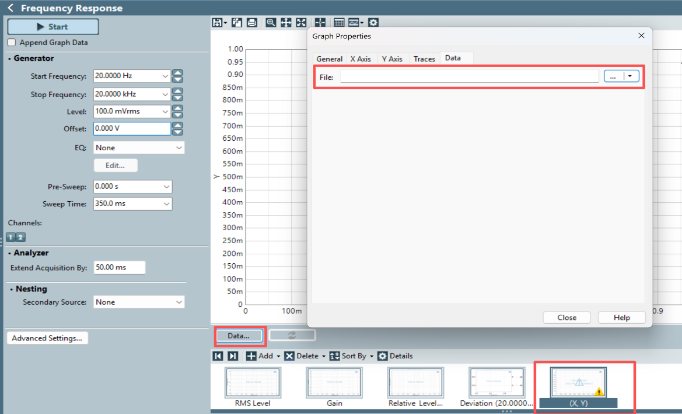Open graph properties gear icon in toolbar
The height and width of the screenshot is (414, 682).
point(373,22)
